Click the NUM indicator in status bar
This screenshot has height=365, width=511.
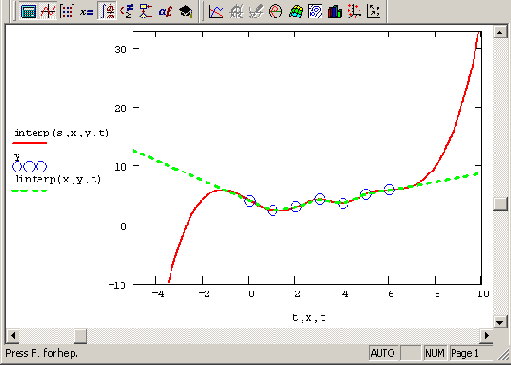point(435,353)
